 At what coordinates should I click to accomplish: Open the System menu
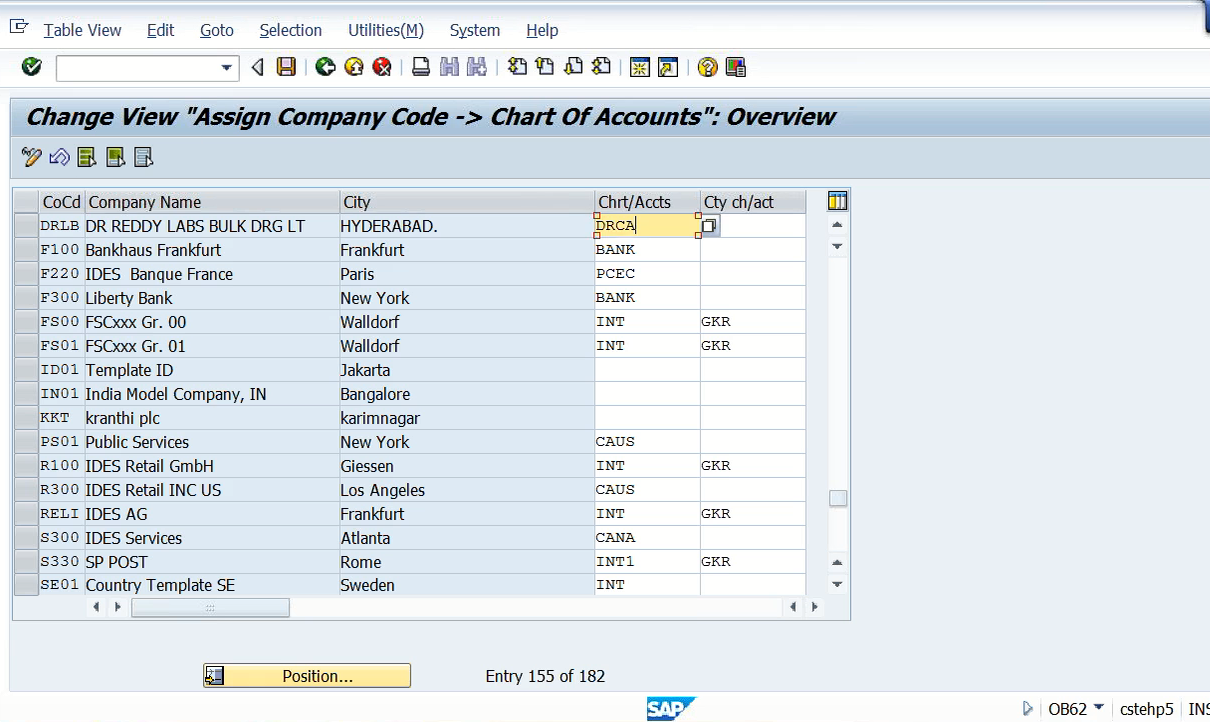click(x=475, y=30)
